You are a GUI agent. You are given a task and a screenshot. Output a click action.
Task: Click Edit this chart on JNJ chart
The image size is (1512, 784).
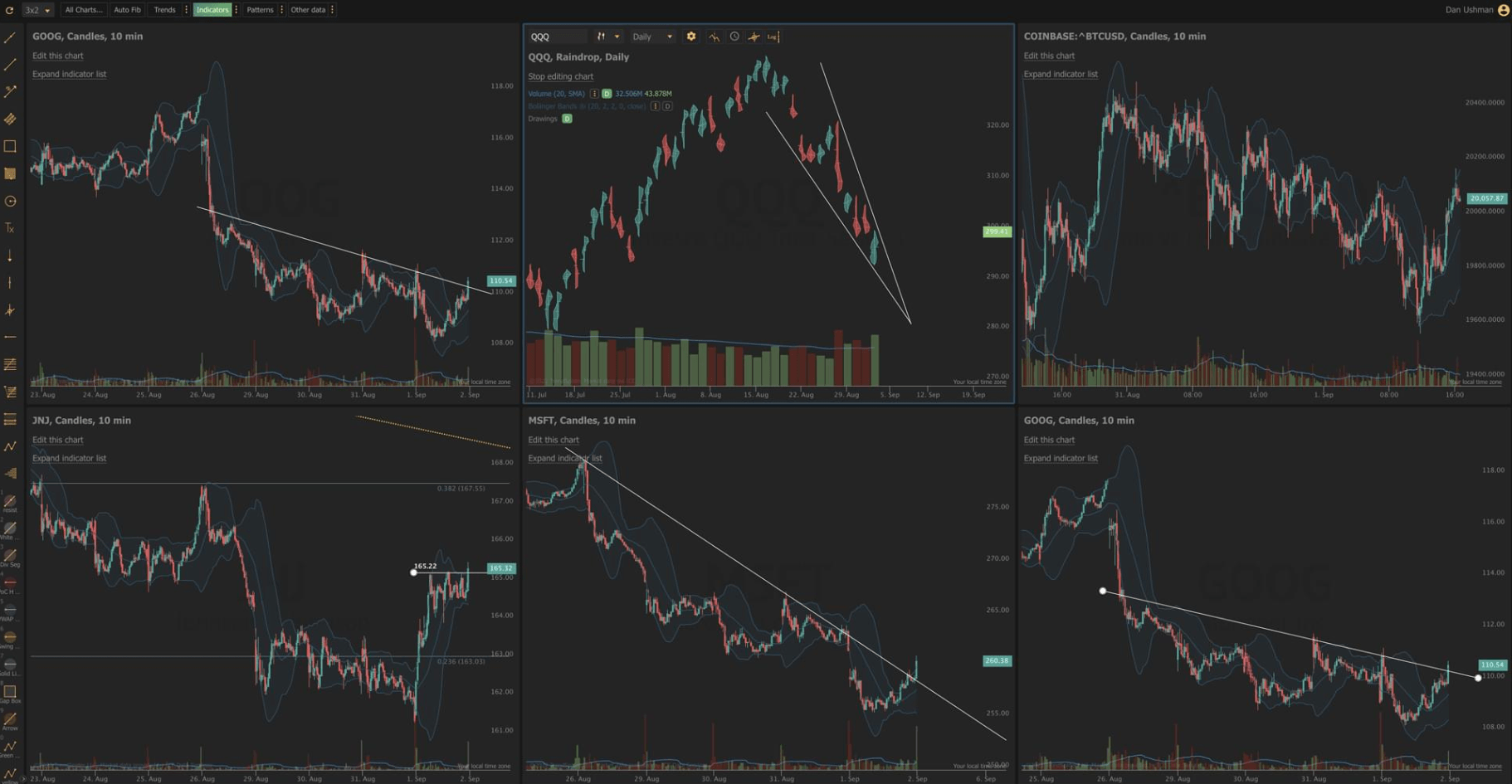(58, 440)
